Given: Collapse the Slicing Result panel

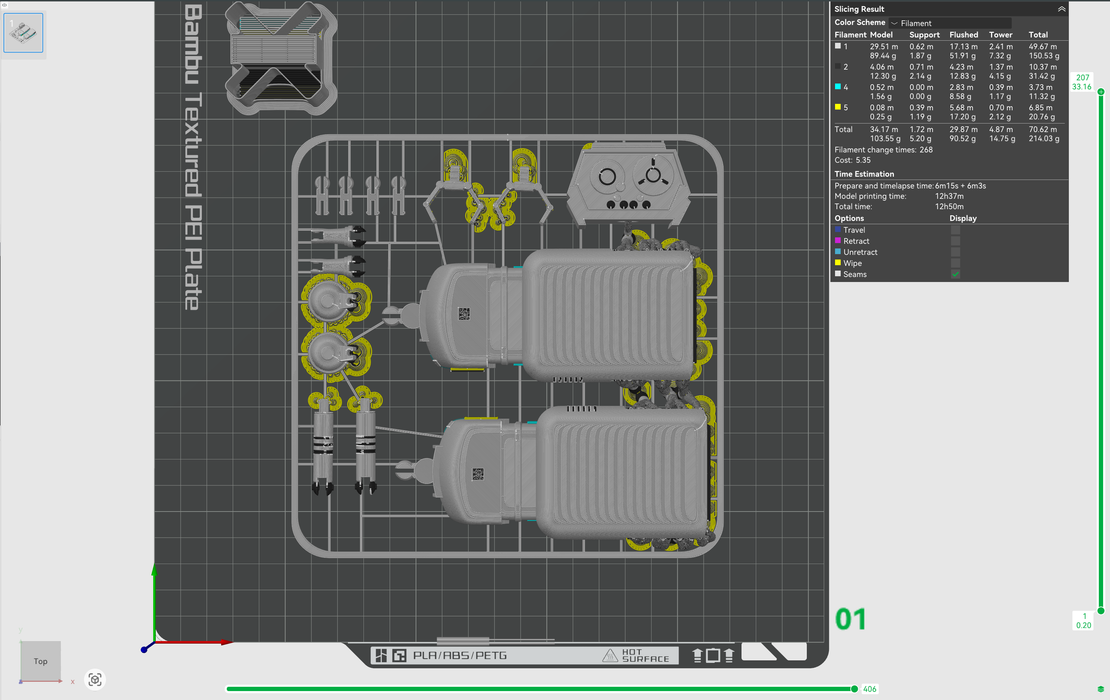Looking at the screenshot, I should 1061,9.
